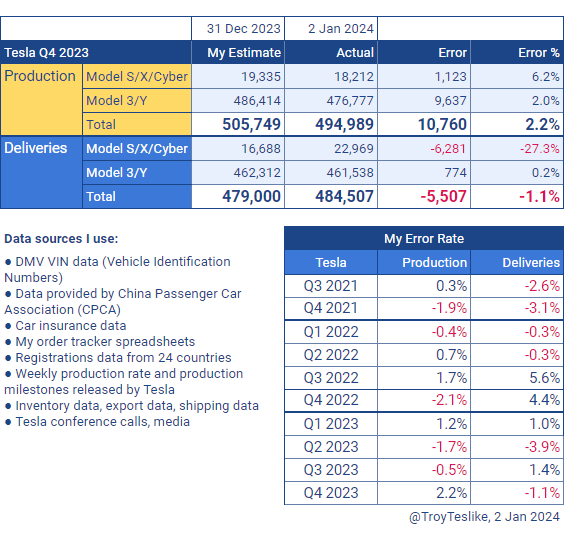Screen dimensions: 564x534
Task: Select the production estimate 19,335 cell
Action: click(x=238, y=77)
